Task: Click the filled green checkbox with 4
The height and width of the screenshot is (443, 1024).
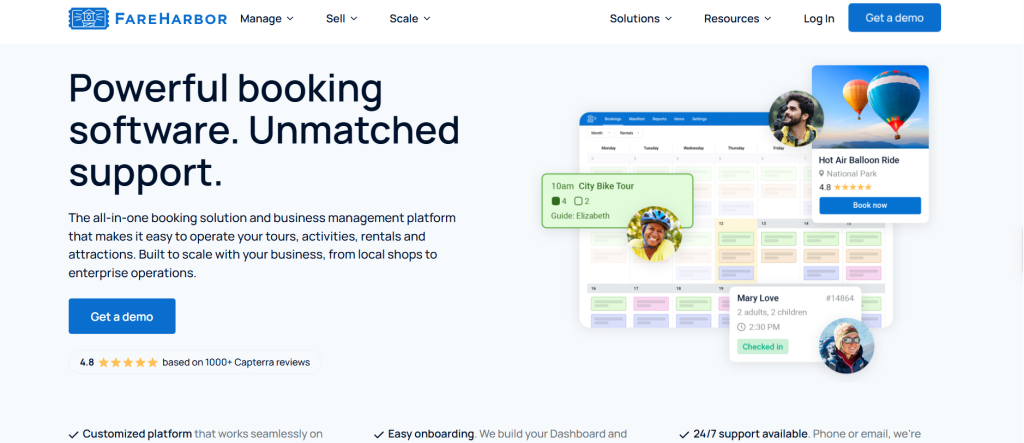Action: click(x=556, y=201)
